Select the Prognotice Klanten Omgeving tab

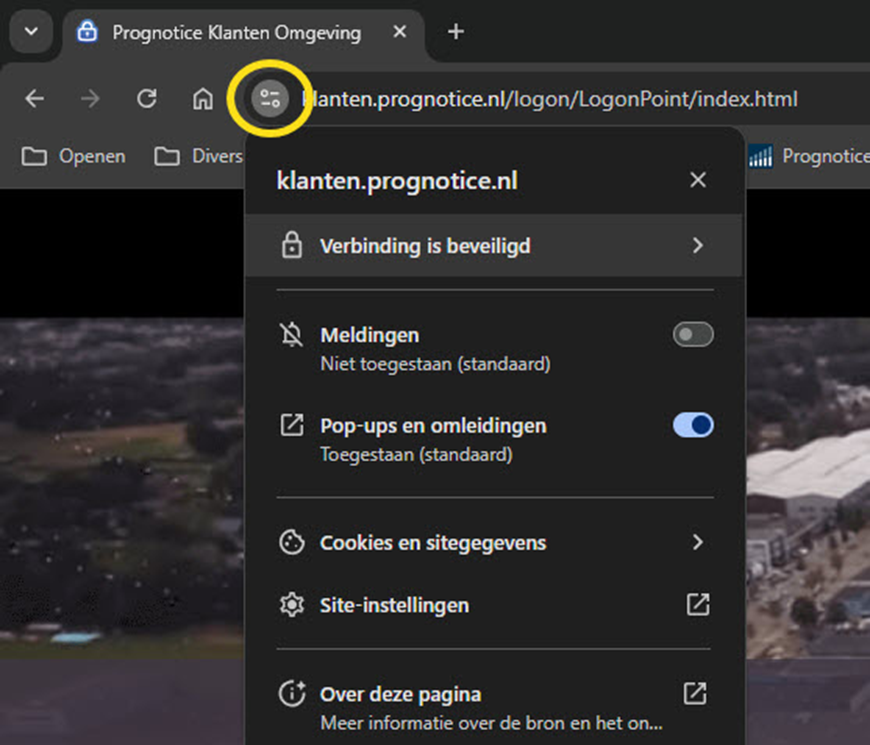243,32
